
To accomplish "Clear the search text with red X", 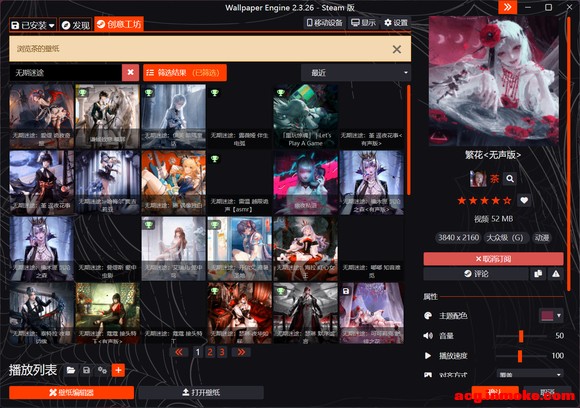I will pyautogui.click(x=131, y=73).
